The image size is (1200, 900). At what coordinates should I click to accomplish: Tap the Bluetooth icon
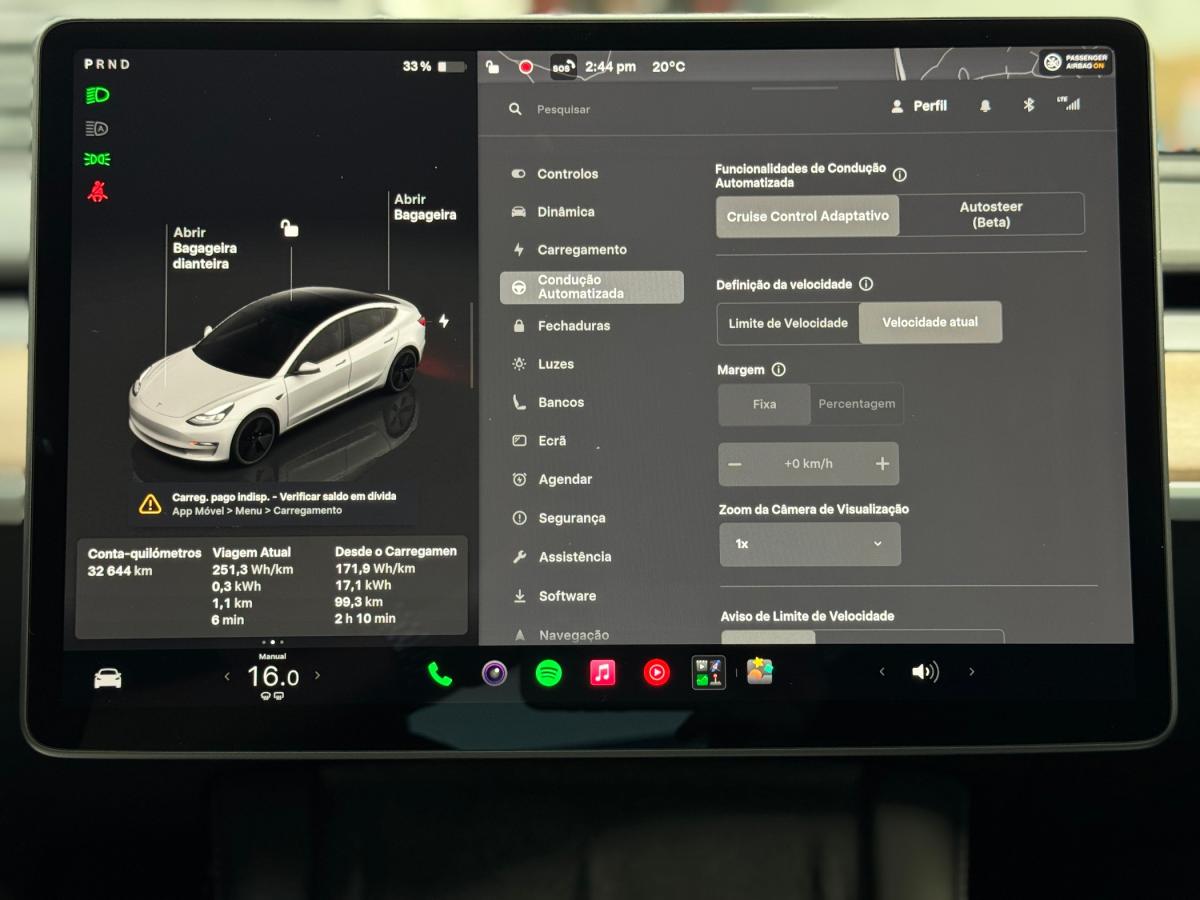(1028, 105)
